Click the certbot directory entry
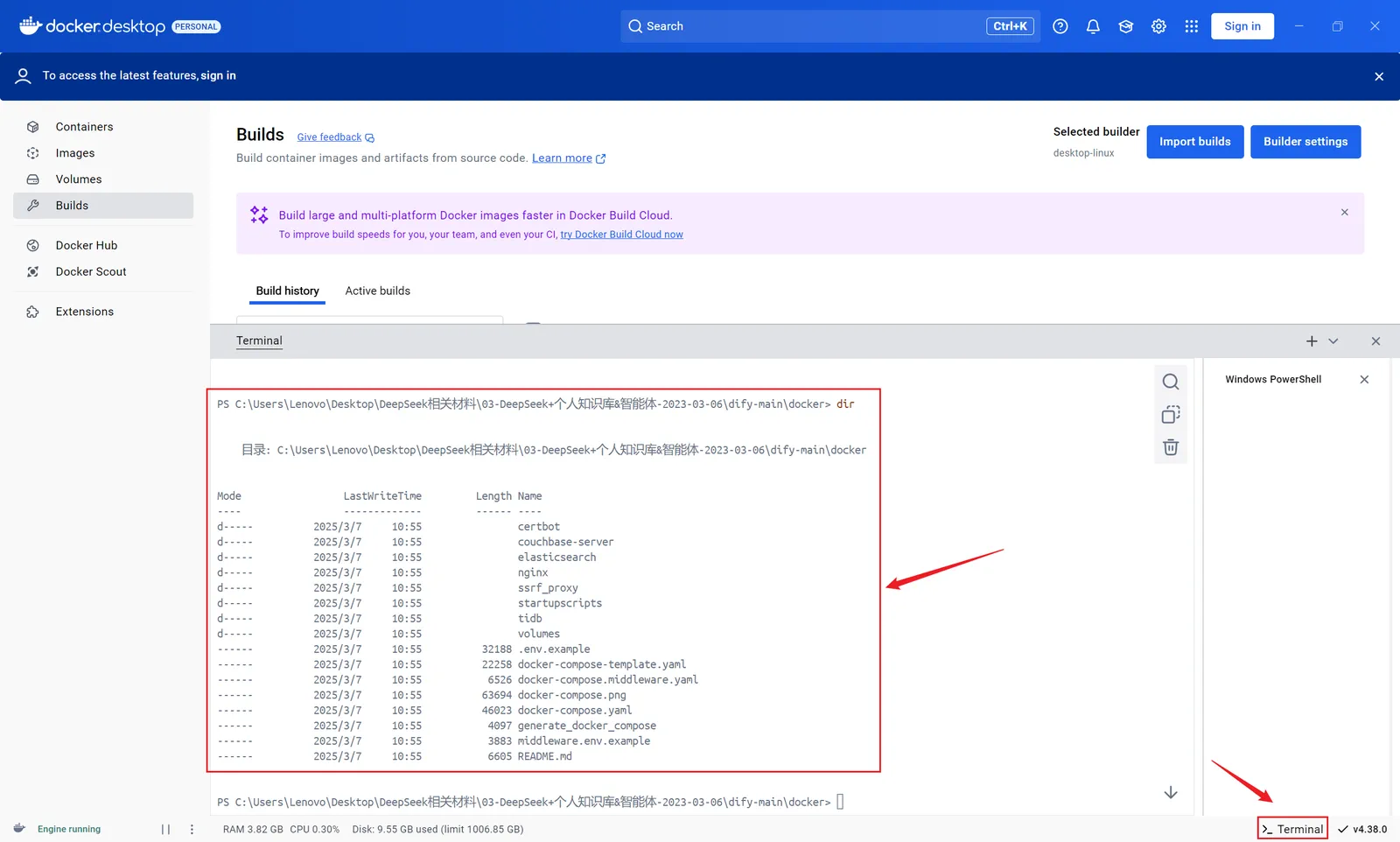Image resolution: width=1400 pixels, height=842 pixels. (x=538, y=527)
